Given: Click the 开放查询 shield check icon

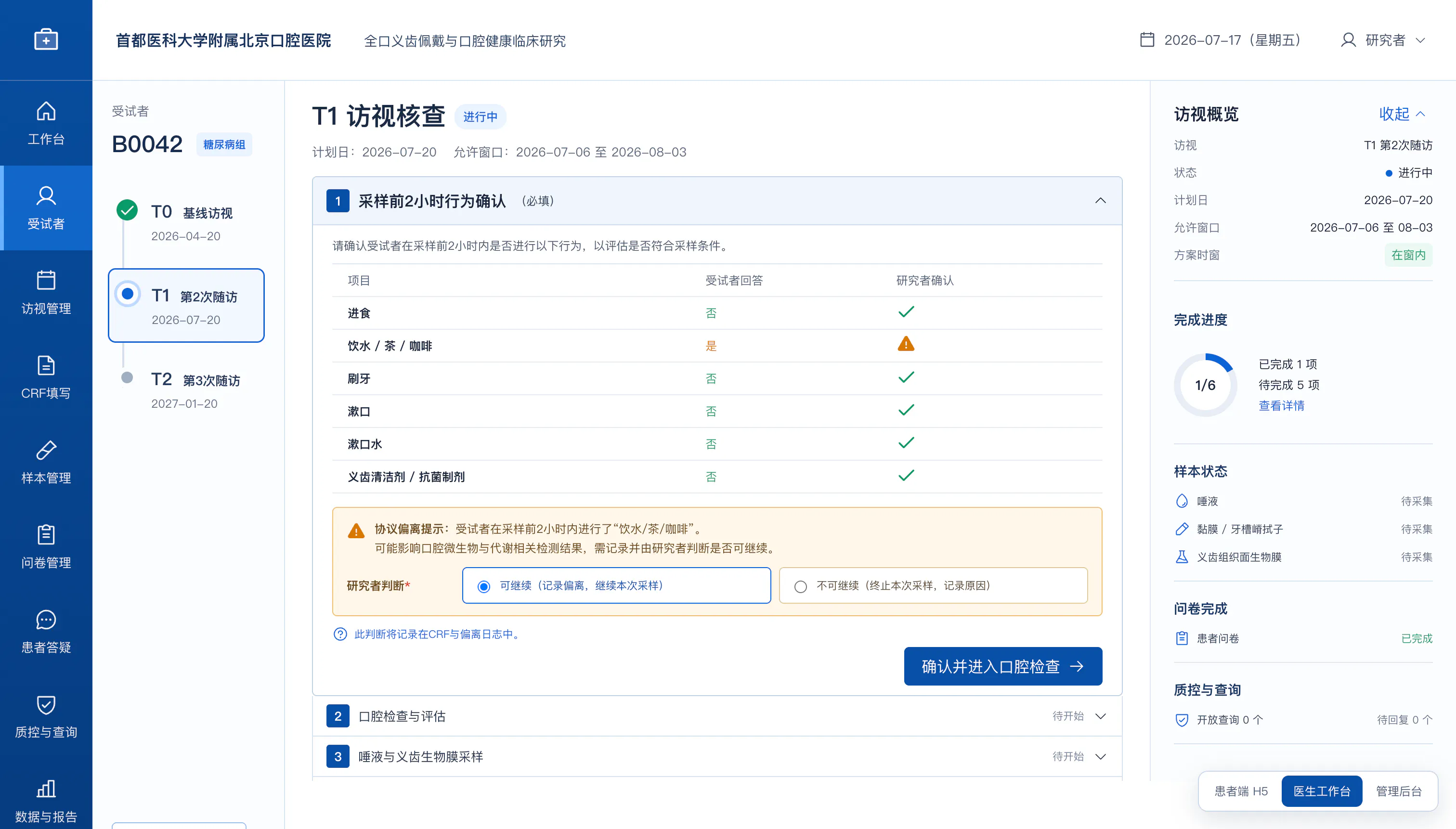Looking at the screenshot, I should (1182, 720).
